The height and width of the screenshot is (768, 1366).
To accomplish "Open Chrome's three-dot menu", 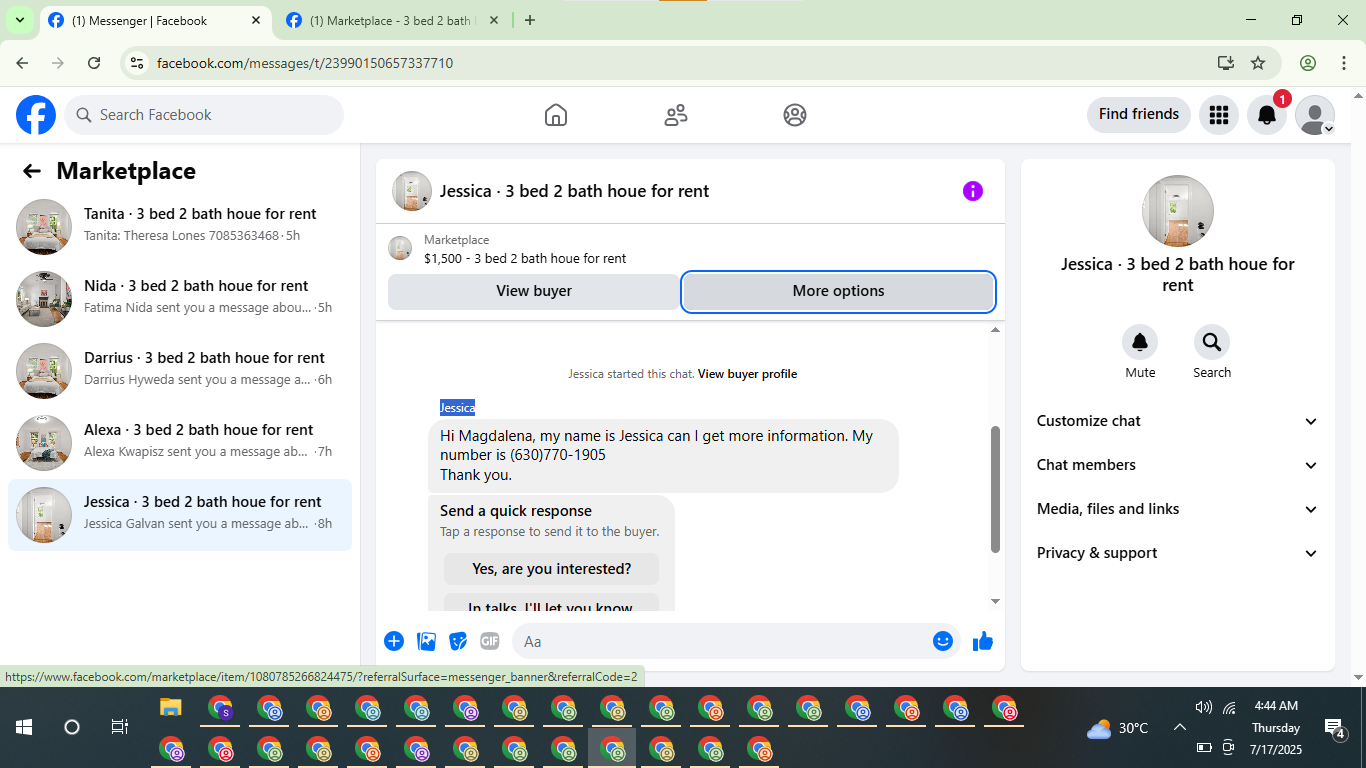I will point(1344,63).
